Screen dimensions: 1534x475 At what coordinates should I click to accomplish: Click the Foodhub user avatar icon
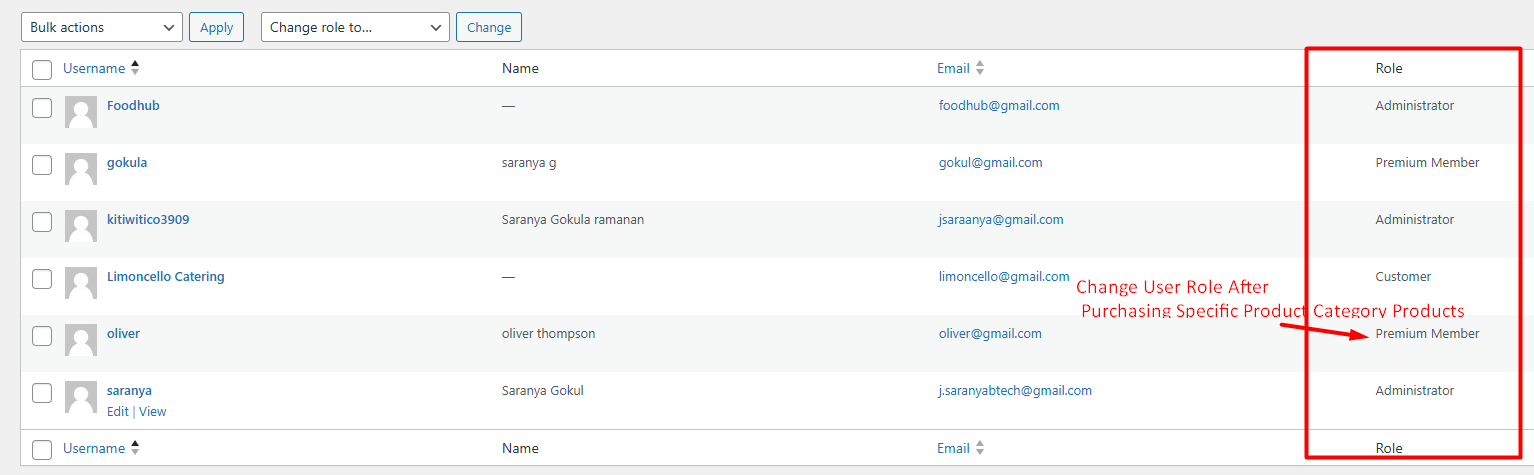pos(81,113)
